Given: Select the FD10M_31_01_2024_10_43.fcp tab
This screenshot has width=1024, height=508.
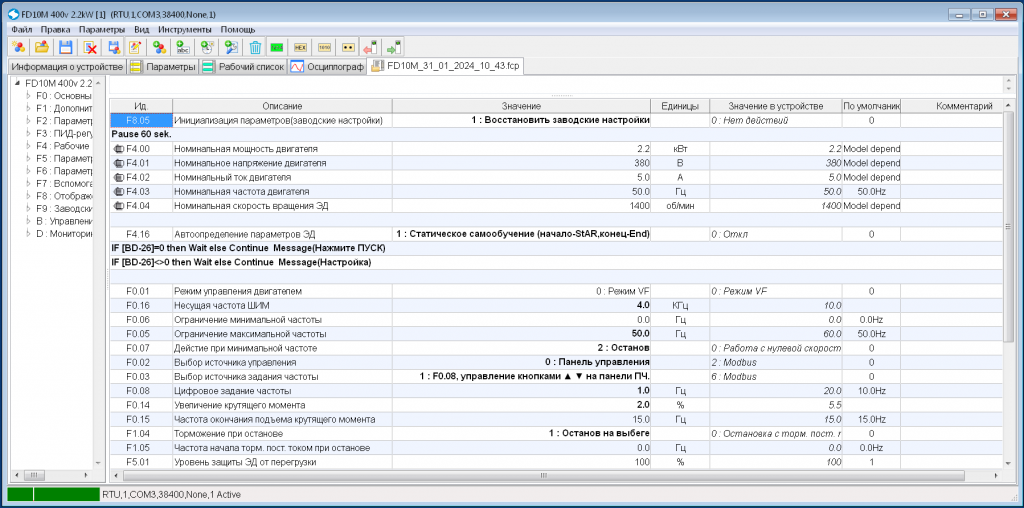Looking at the screenshot, I should click(446, 65).
